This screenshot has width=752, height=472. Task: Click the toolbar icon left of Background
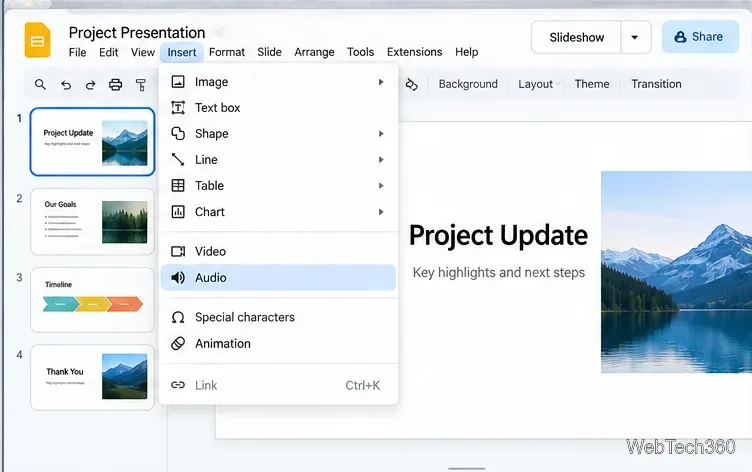coord(411,84)
